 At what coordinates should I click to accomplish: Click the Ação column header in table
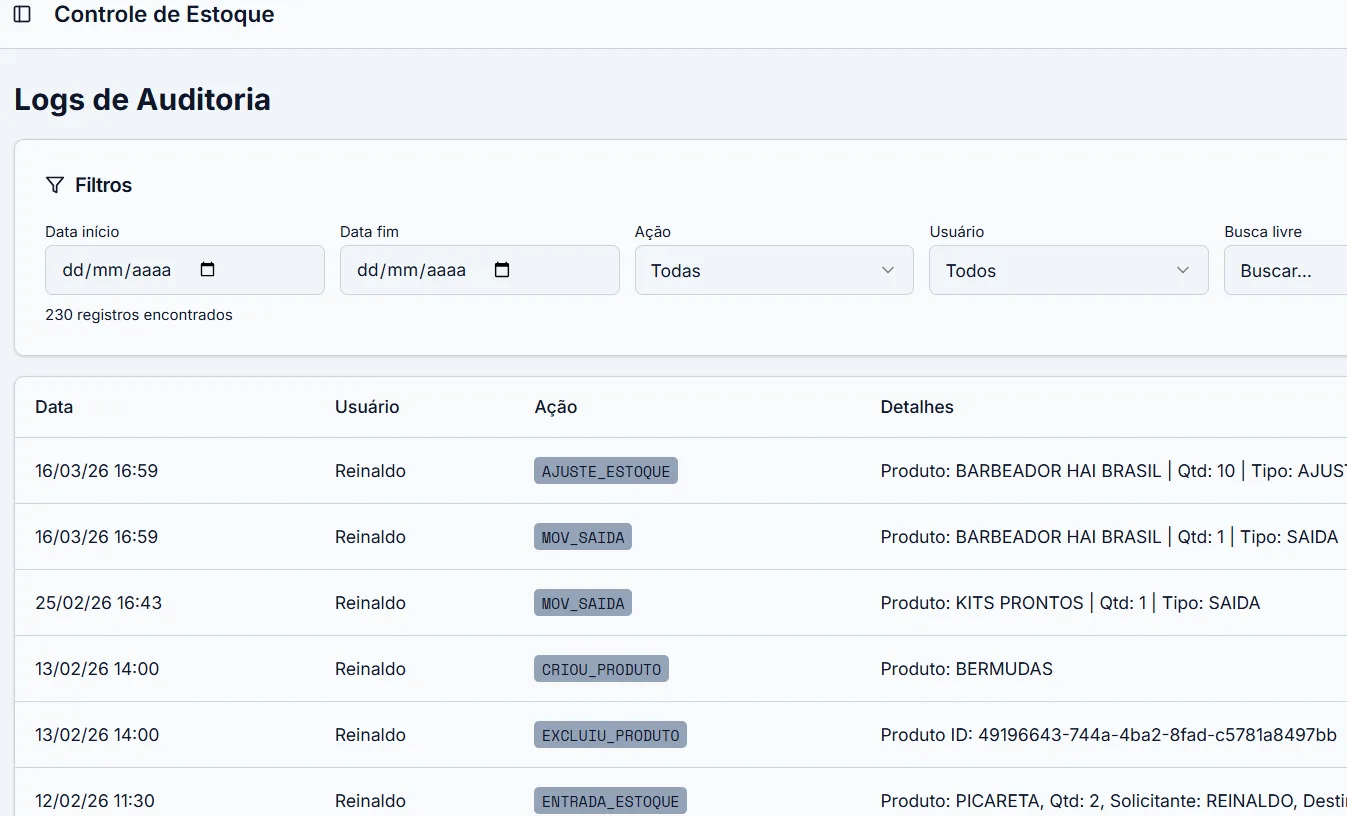coord(556,407)
